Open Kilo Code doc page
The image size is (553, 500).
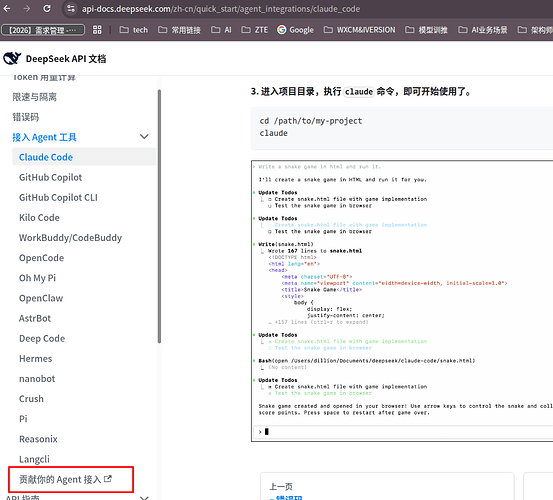pyautogui.click(x=39, y=218)
